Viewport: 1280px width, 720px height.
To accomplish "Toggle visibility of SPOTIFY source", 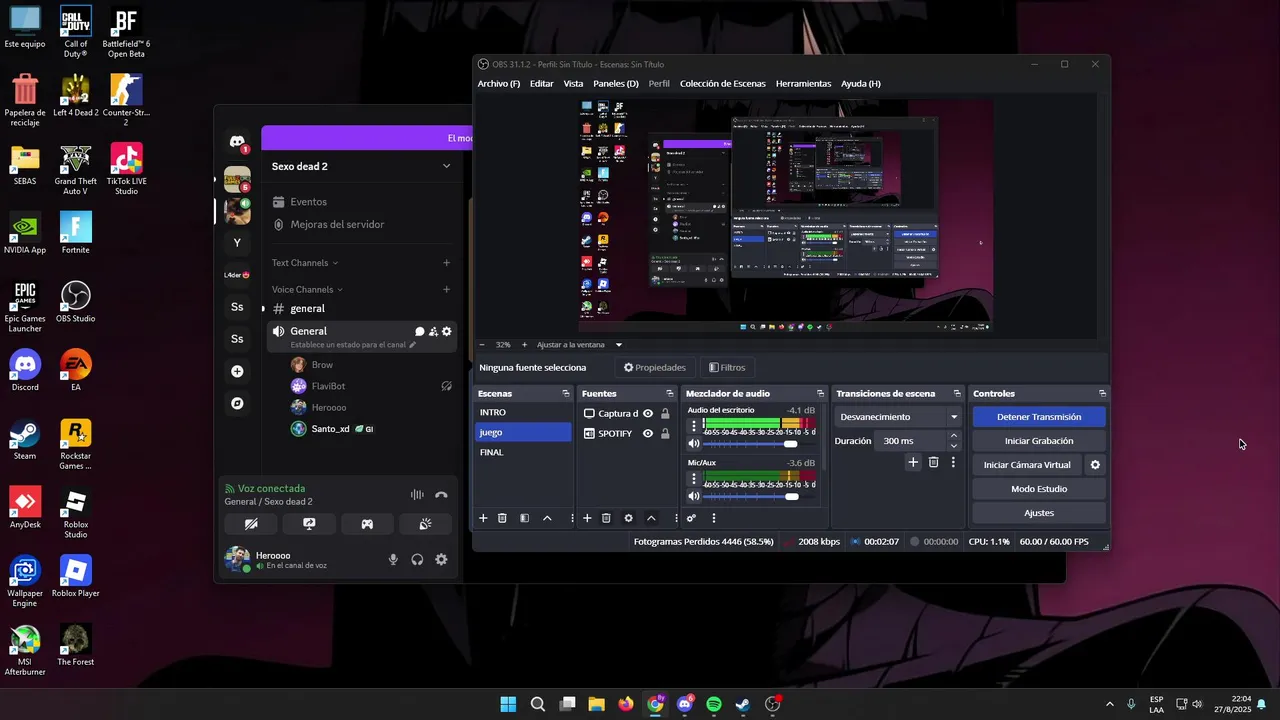I will coord(648,433).
